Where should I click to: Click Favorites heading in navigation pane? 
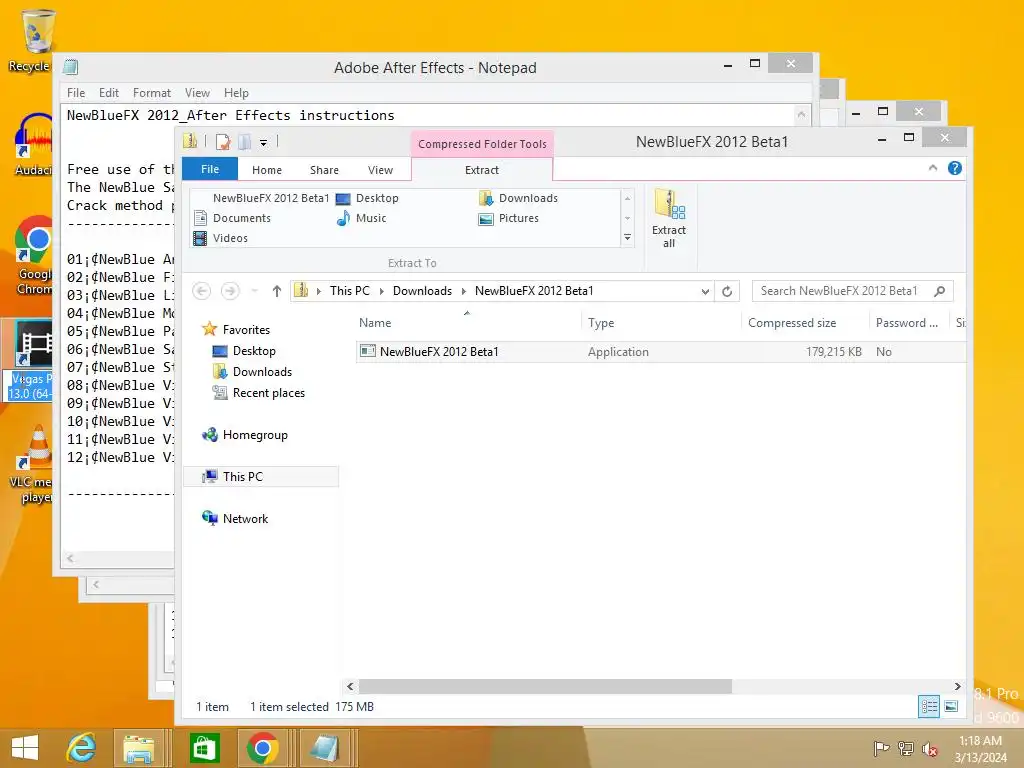coord(236,330)
